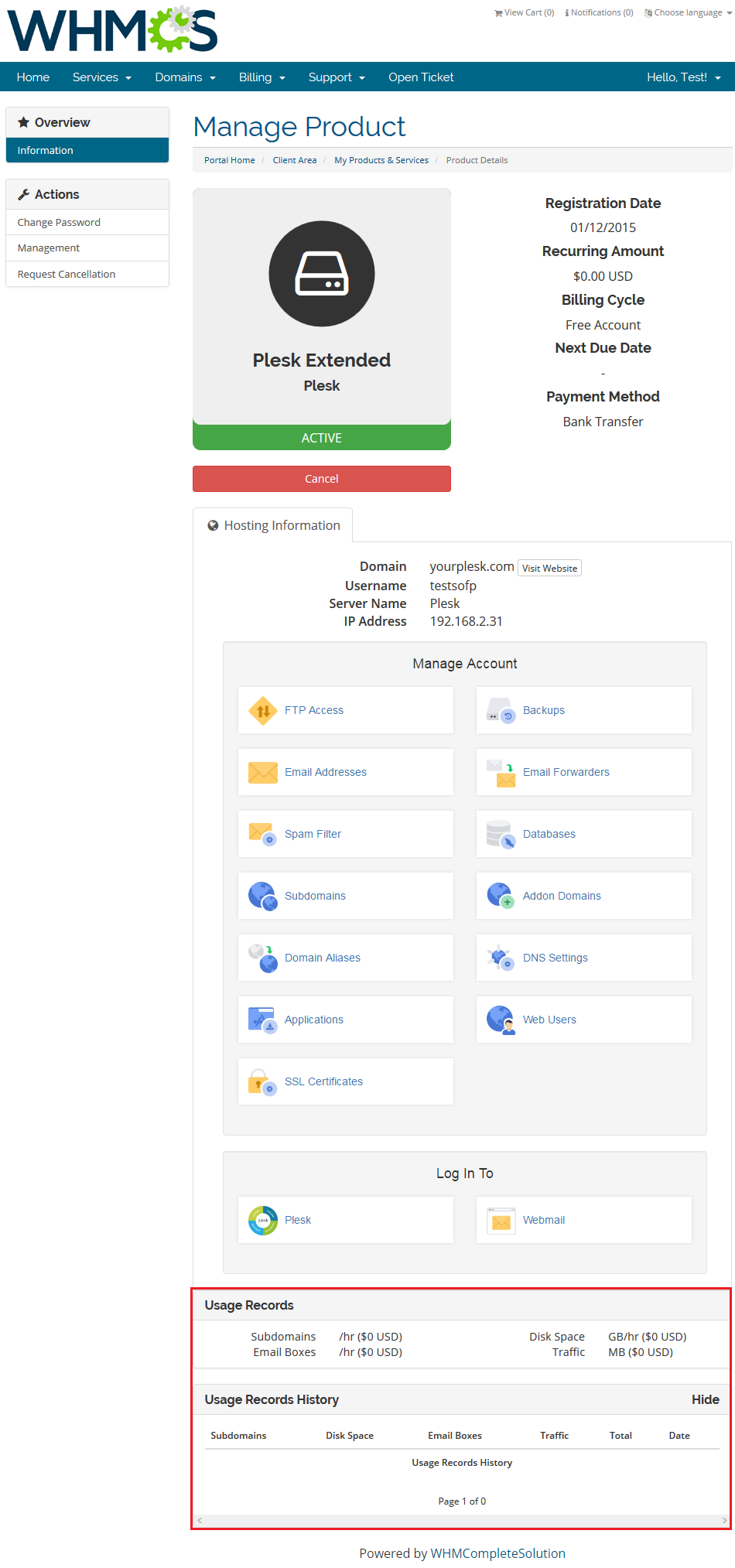
Task: Select the Spam Filter icon
Action: (263, 834)
